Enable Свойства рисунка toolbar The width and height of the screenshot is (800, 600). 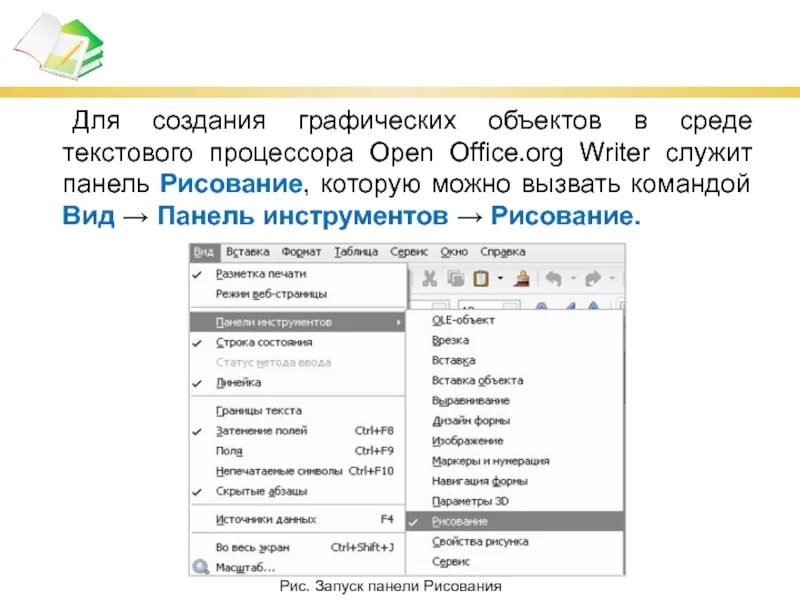click(515, 542)
